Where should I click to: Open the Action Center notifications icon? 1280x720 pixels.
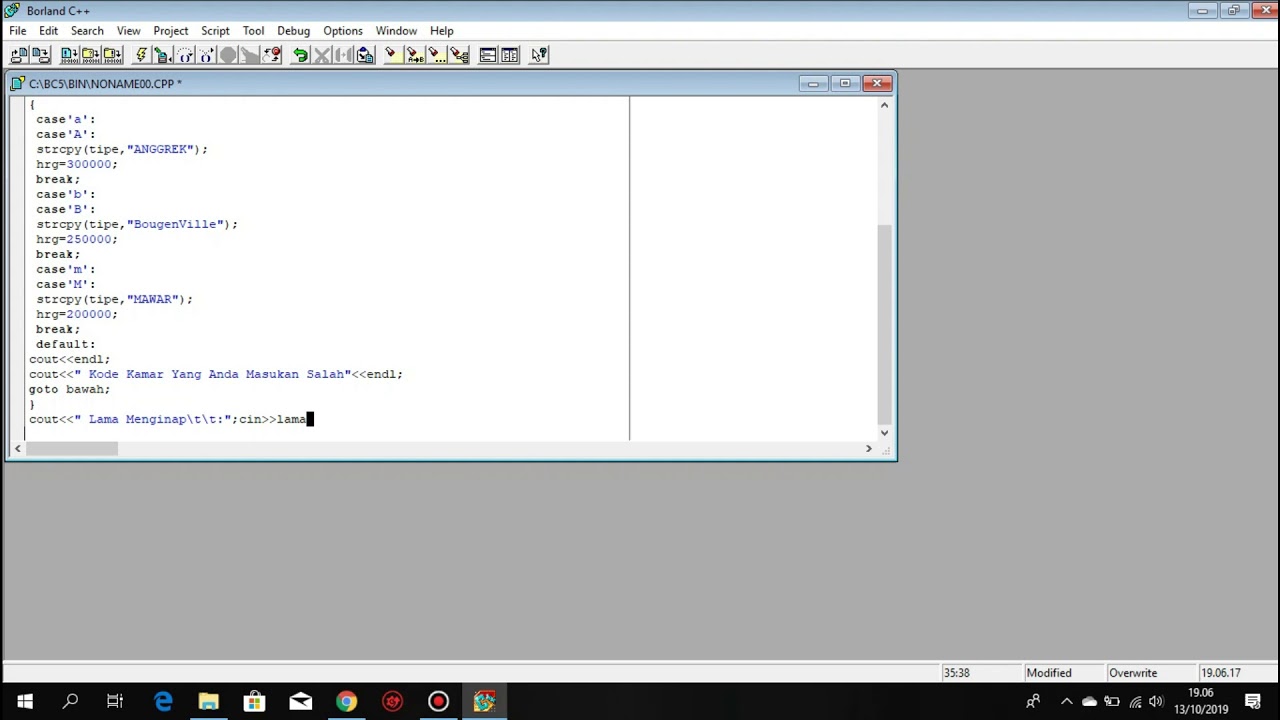click(1253, 701)
